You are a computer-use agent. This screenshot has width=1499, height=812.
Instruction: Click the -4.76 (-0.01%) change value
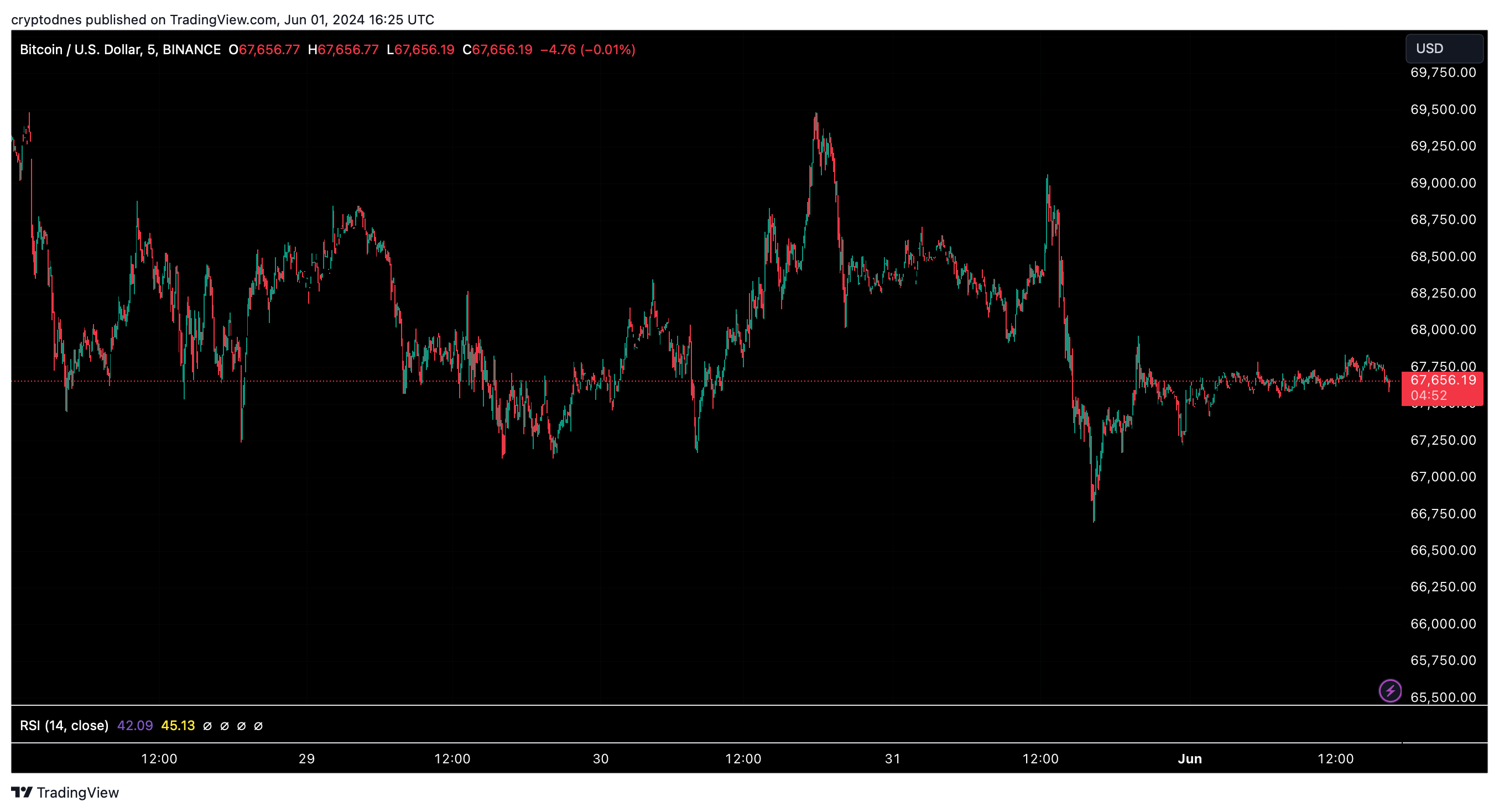pos(587,49)
